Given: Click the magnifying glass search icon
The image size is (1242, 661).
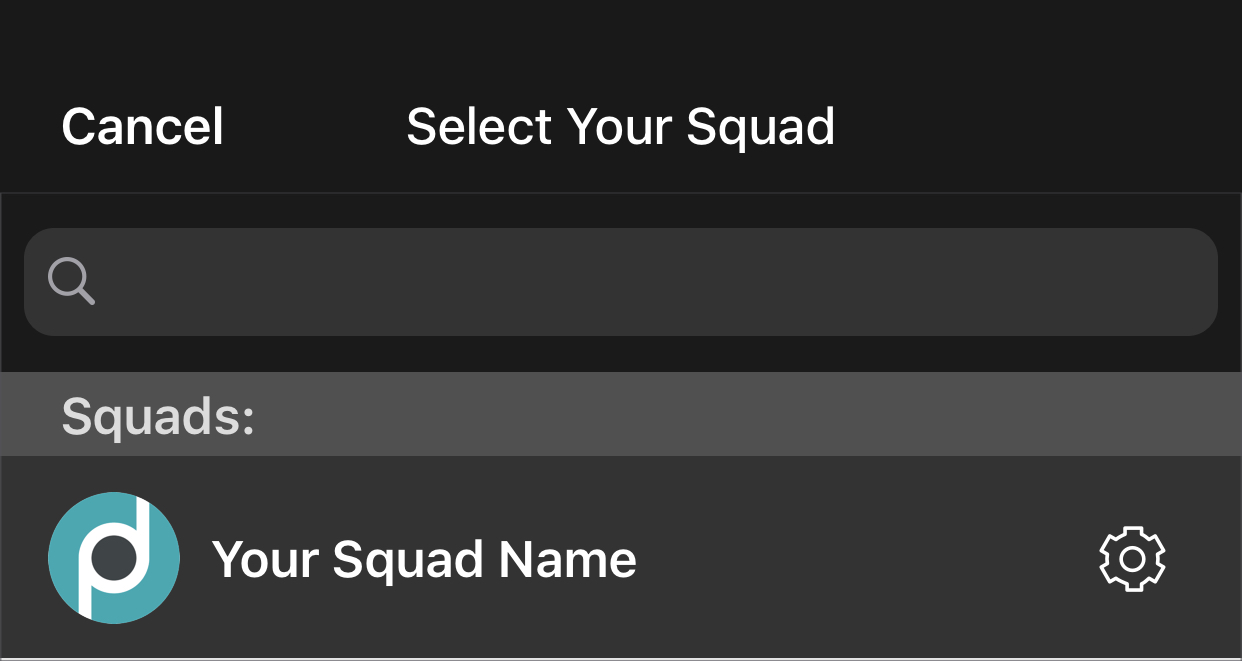Looking at the screenshot, I should click(x=72, y=282).
